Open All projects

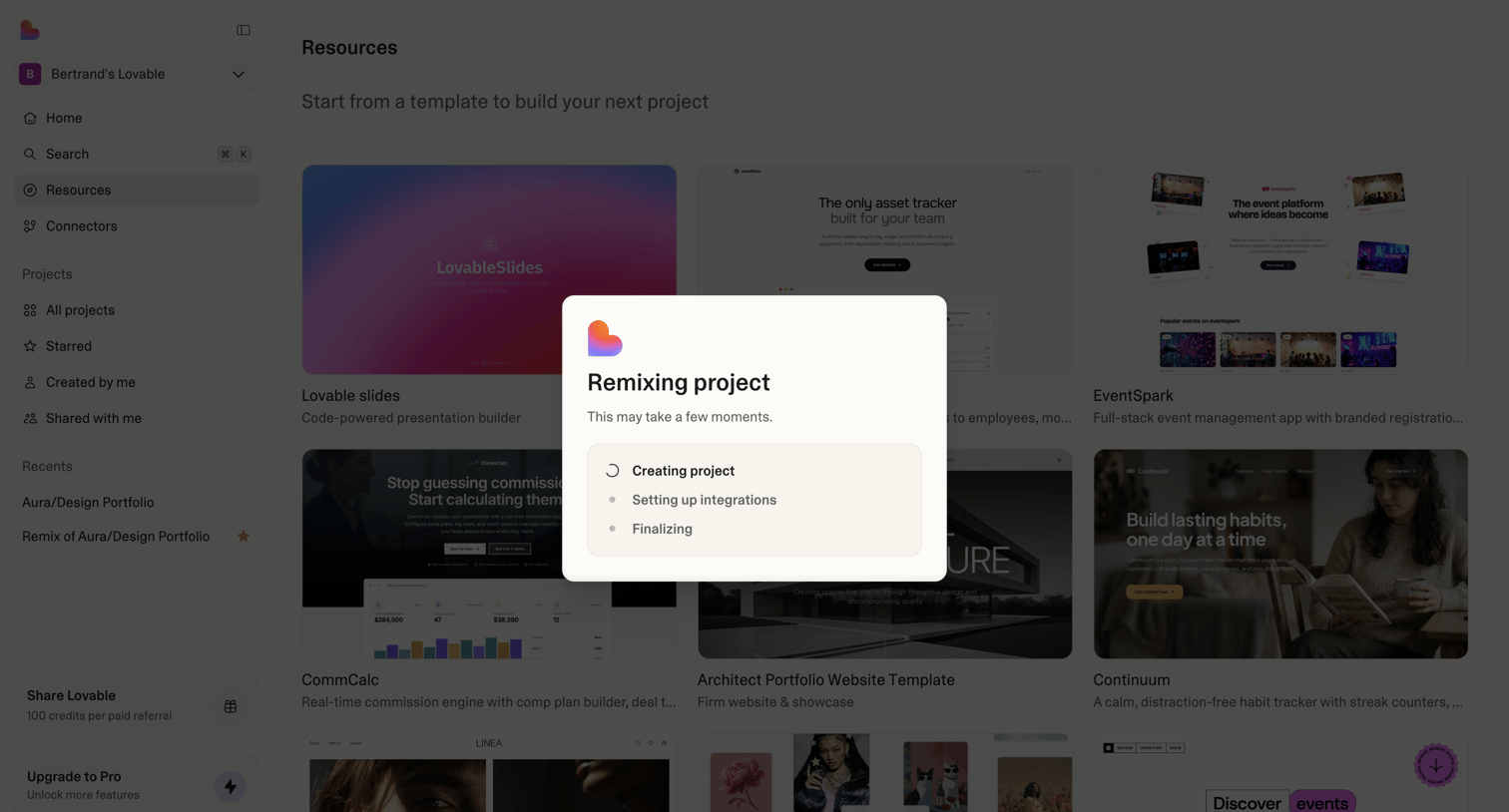tap(137, 310)
